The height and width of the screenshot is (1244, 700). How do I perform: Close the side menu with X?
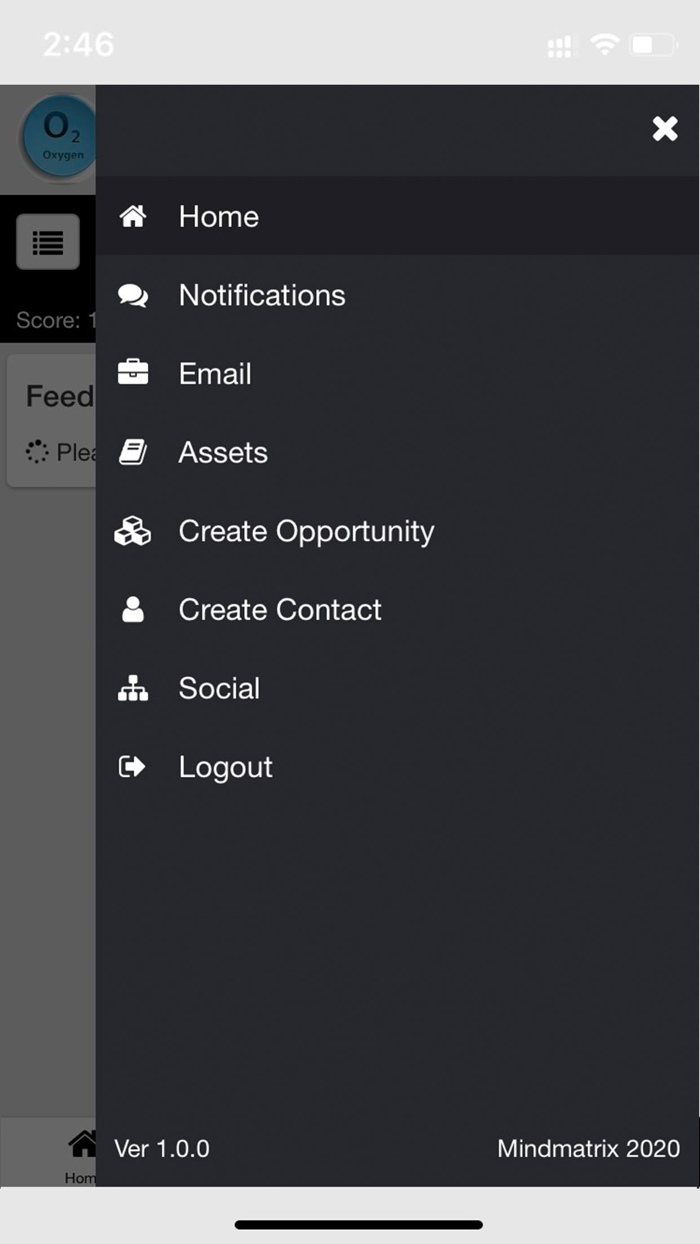(x=665, y=128)
